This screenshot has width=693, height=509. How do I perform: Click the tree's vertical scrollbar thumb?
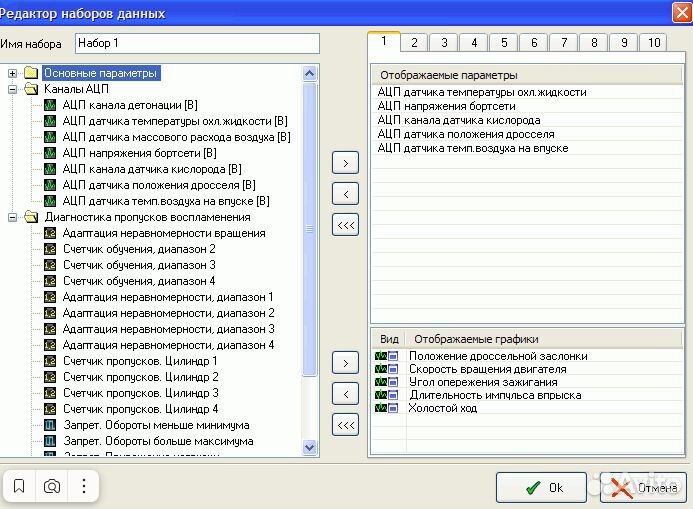310,229
